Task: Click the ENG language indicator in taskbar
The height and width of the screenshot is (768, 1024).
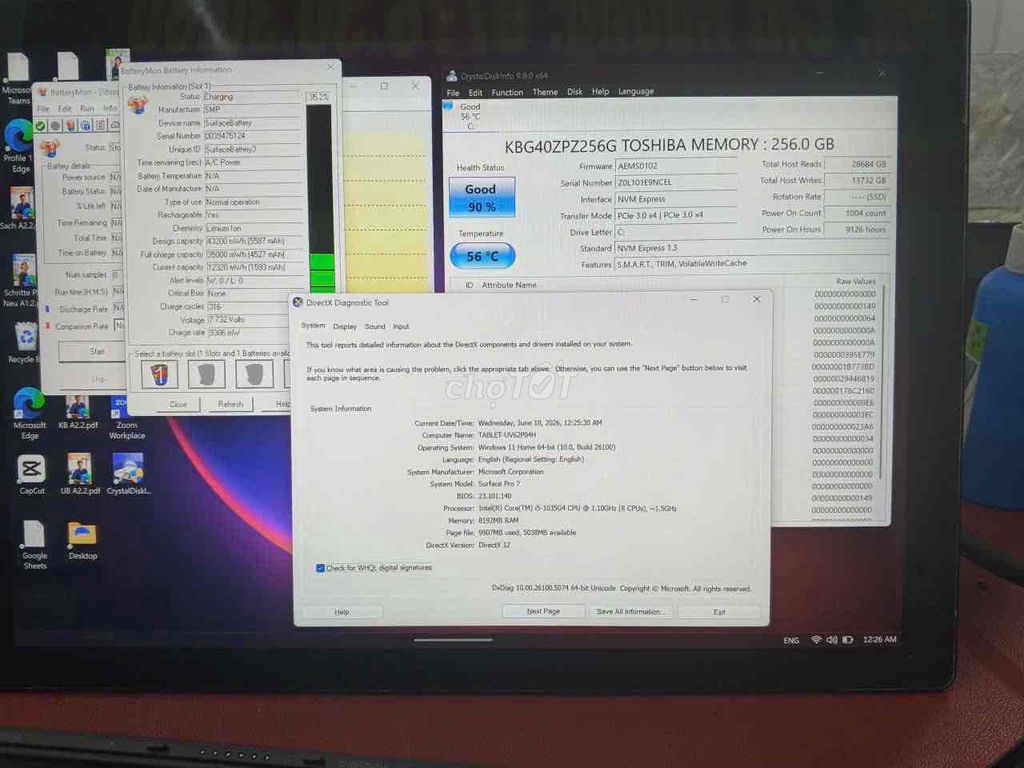Action: [791, 640]
